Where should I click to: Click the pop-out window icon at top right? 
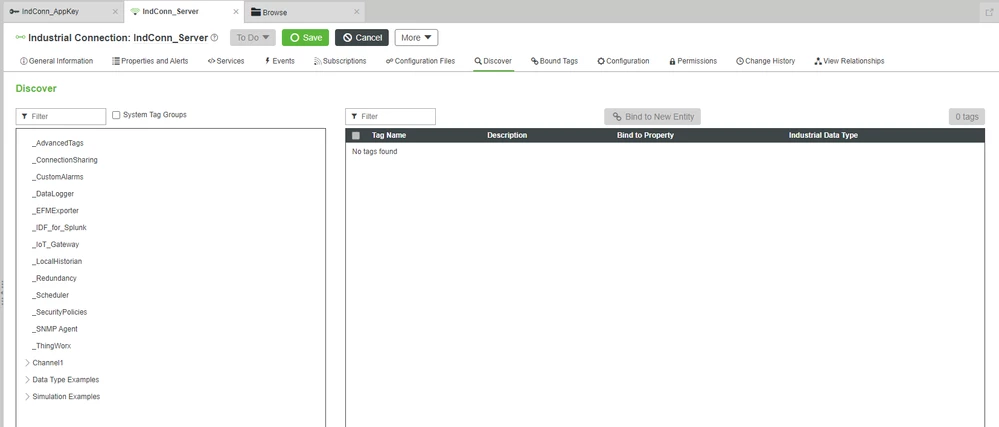coord(989,12)
